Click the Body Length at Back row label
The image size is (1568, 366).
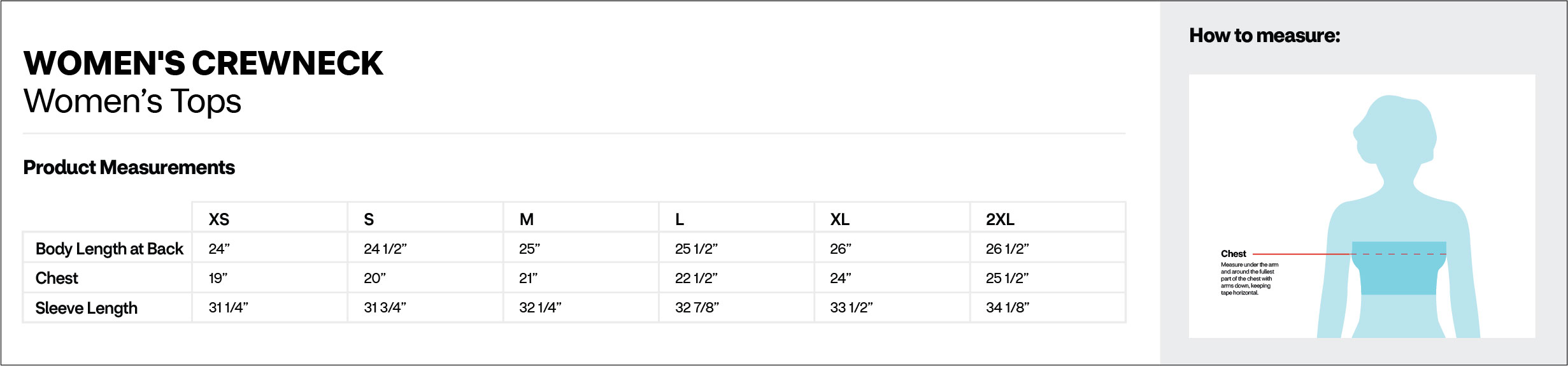[x=109, y=249]
